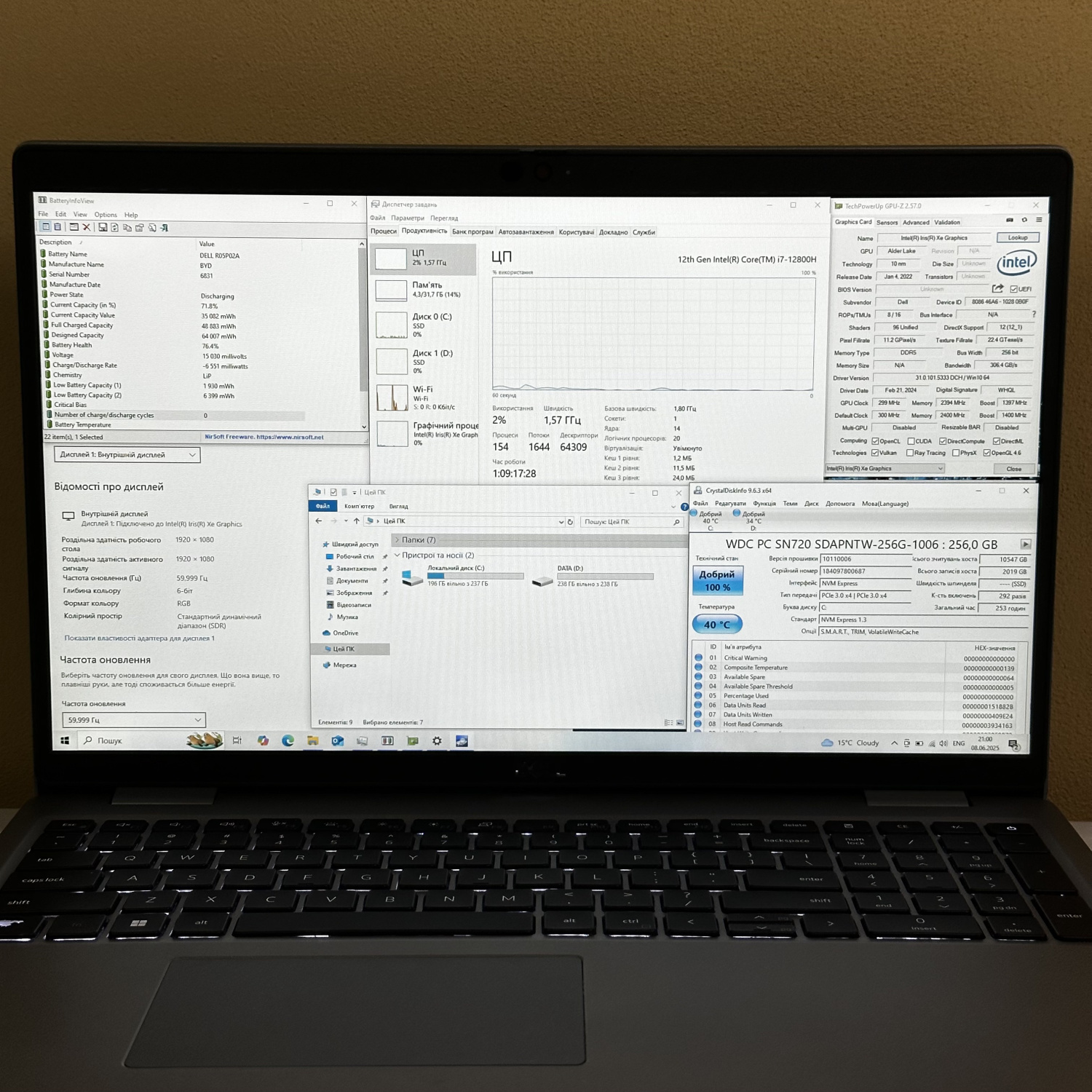Image resolution: width=1092 pixels, height=1092 pixels.
Task: Click the 40 °C temperature button in CrystalDiskInfo
Action: (717, 624)
